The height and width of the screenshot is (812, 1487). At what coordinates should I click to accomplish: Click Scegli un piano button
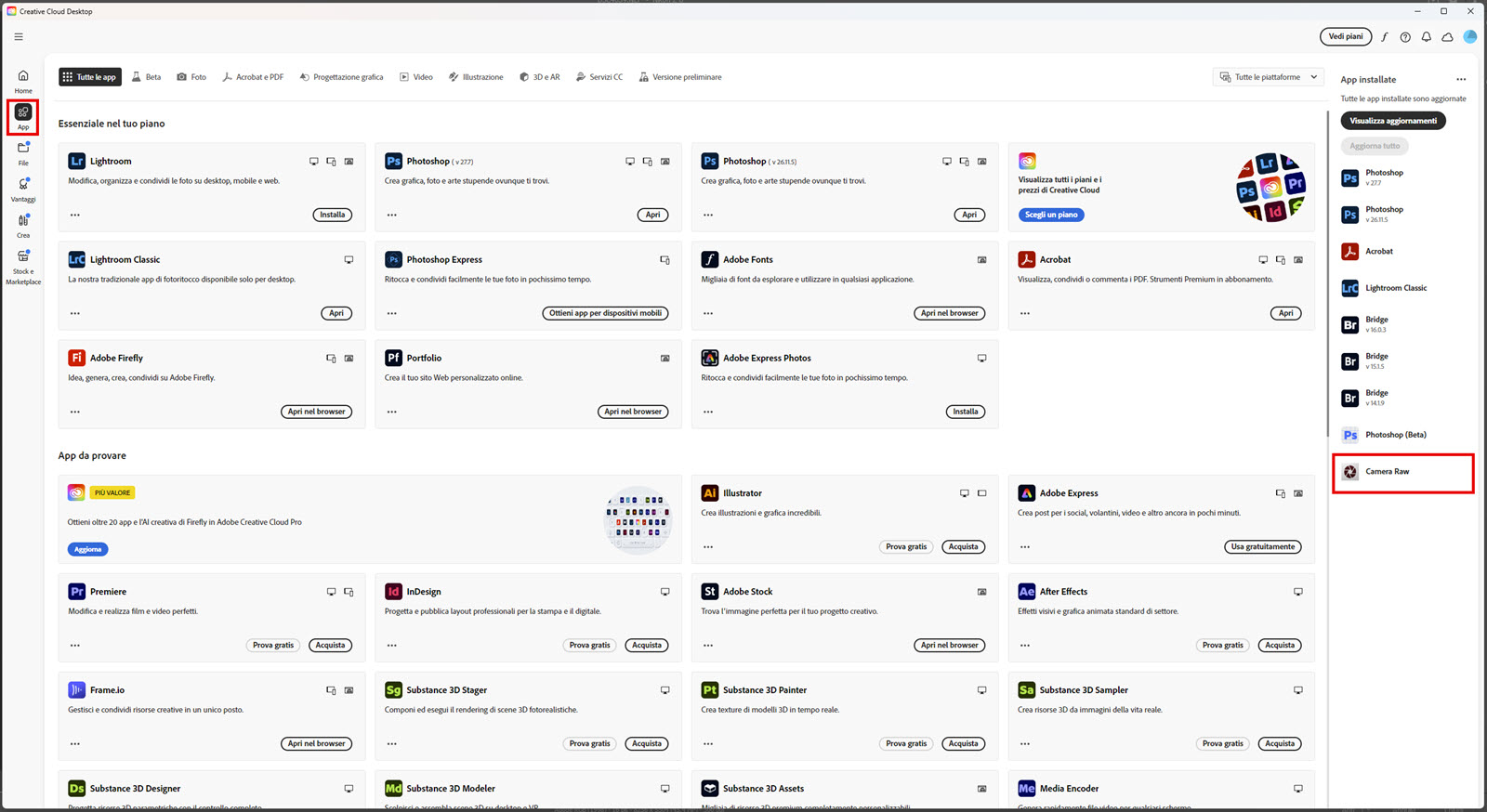click(x=1051, y=215)
